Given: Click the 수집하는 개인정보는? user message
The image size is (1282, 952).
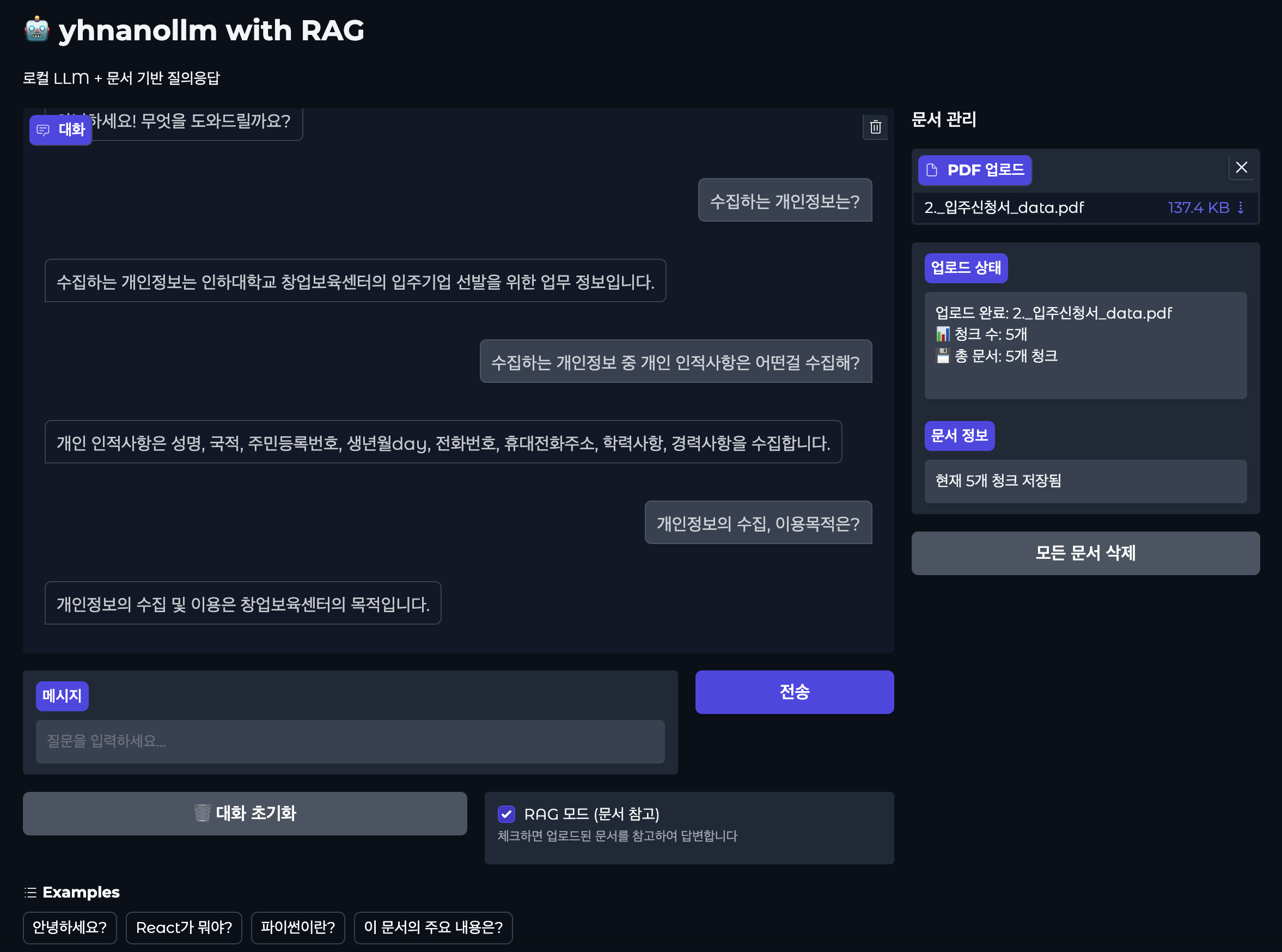Looking at the screenshot, I should pos(784,200).
